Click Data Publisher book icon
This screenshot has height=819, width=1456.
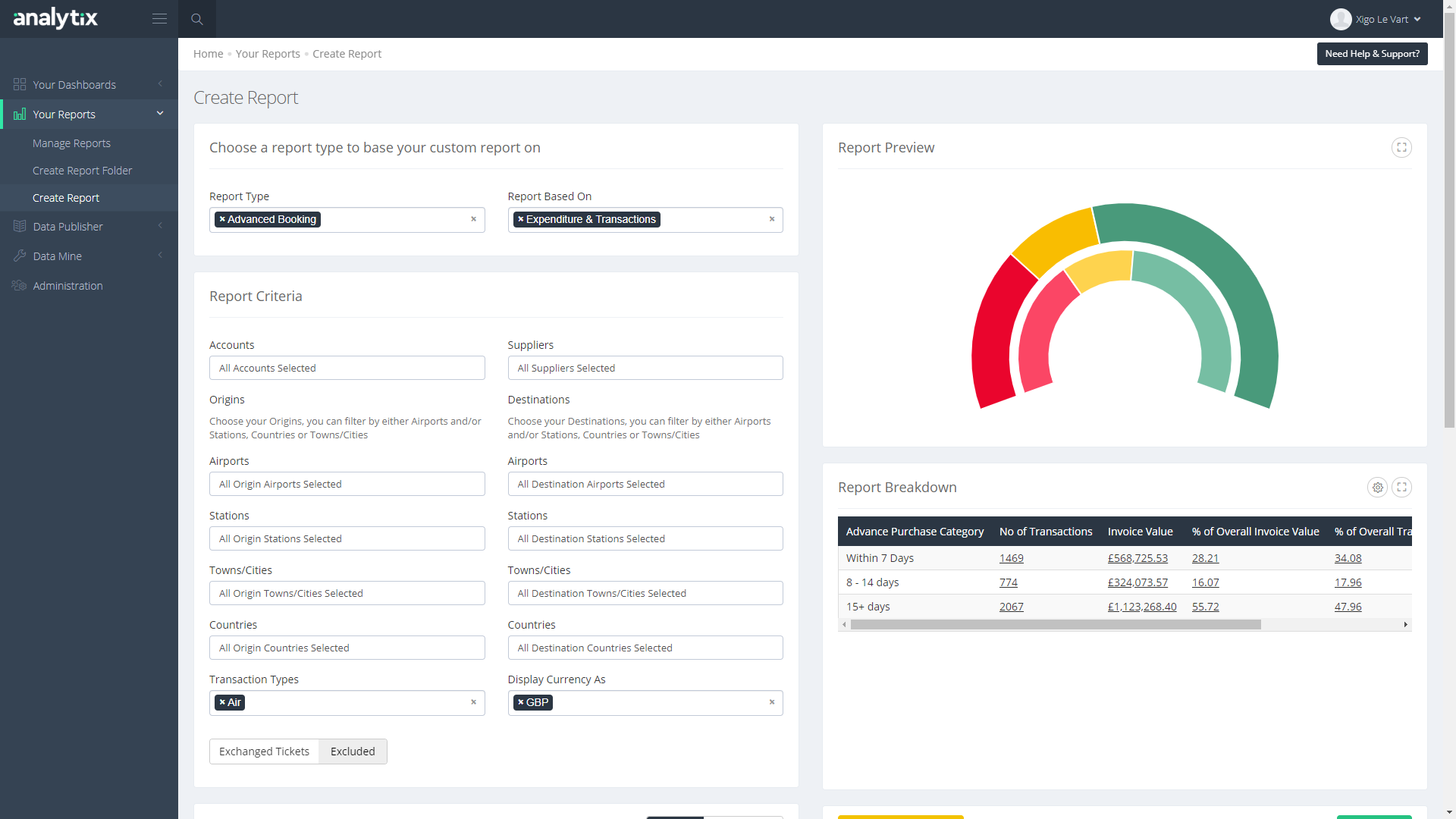[x=20, y=226]
